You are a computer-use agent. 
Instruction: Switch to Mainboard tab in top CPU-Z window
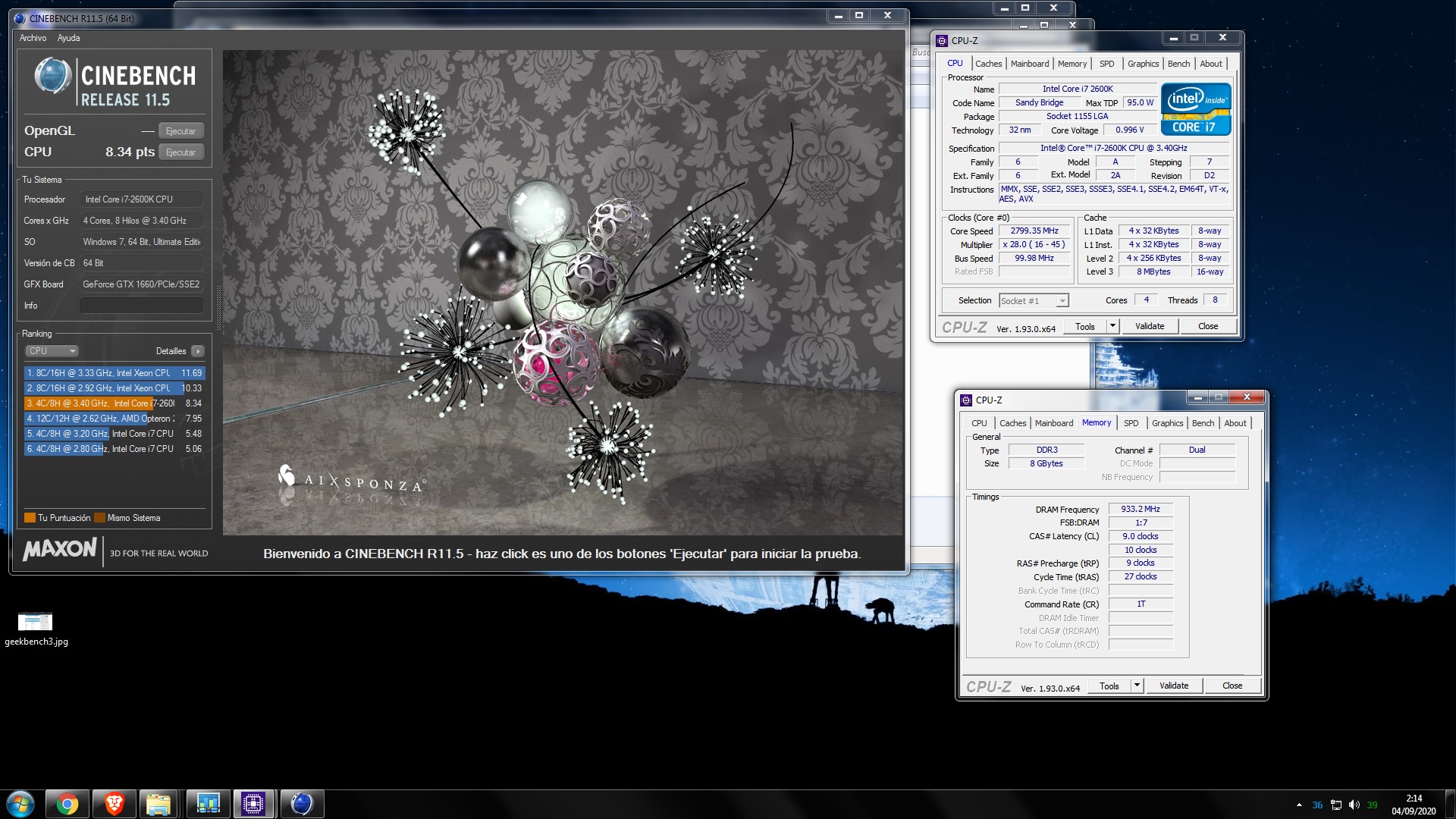1030,64
